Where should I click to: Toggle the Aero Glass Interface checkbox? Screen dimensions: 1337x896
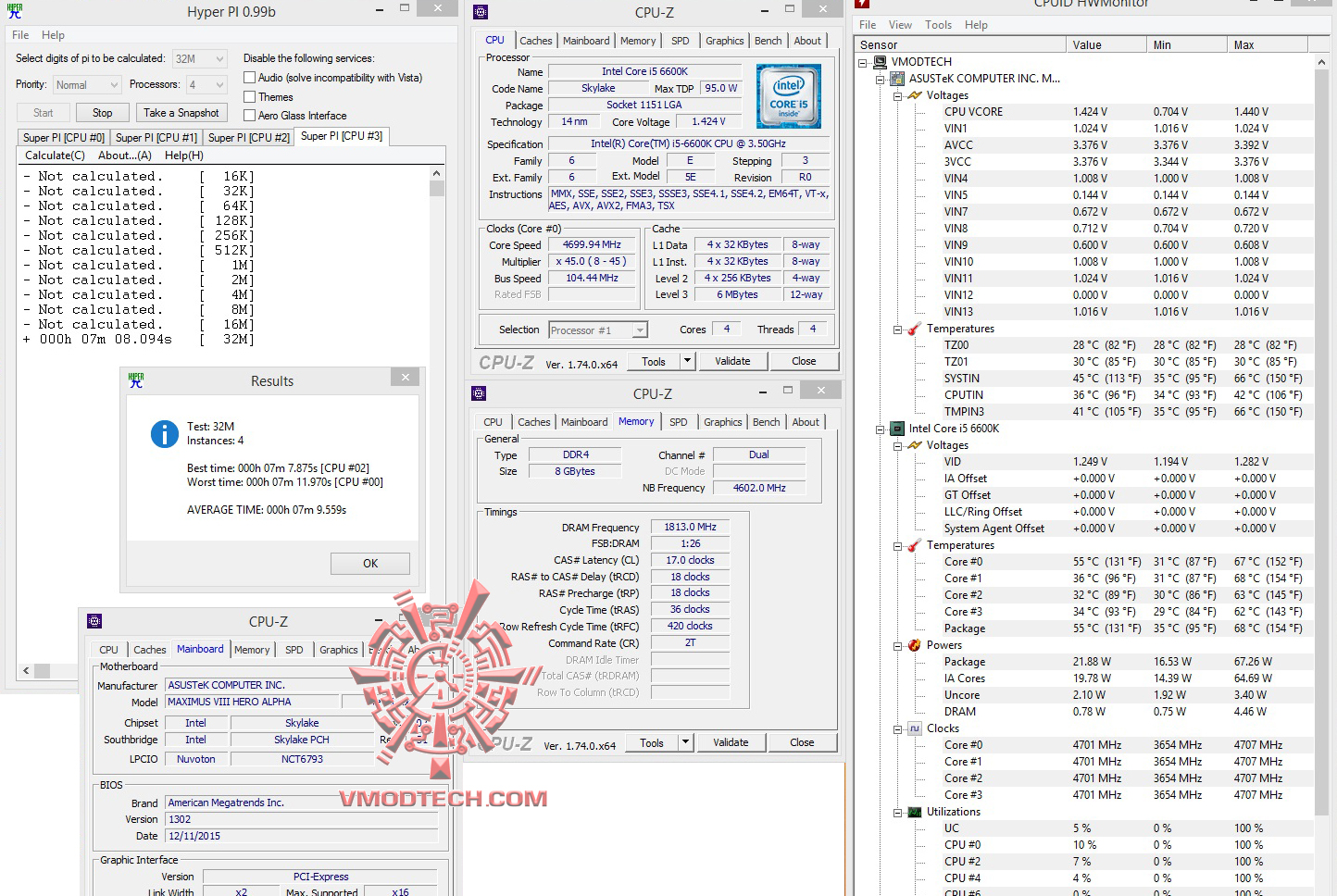coord(249,115)
